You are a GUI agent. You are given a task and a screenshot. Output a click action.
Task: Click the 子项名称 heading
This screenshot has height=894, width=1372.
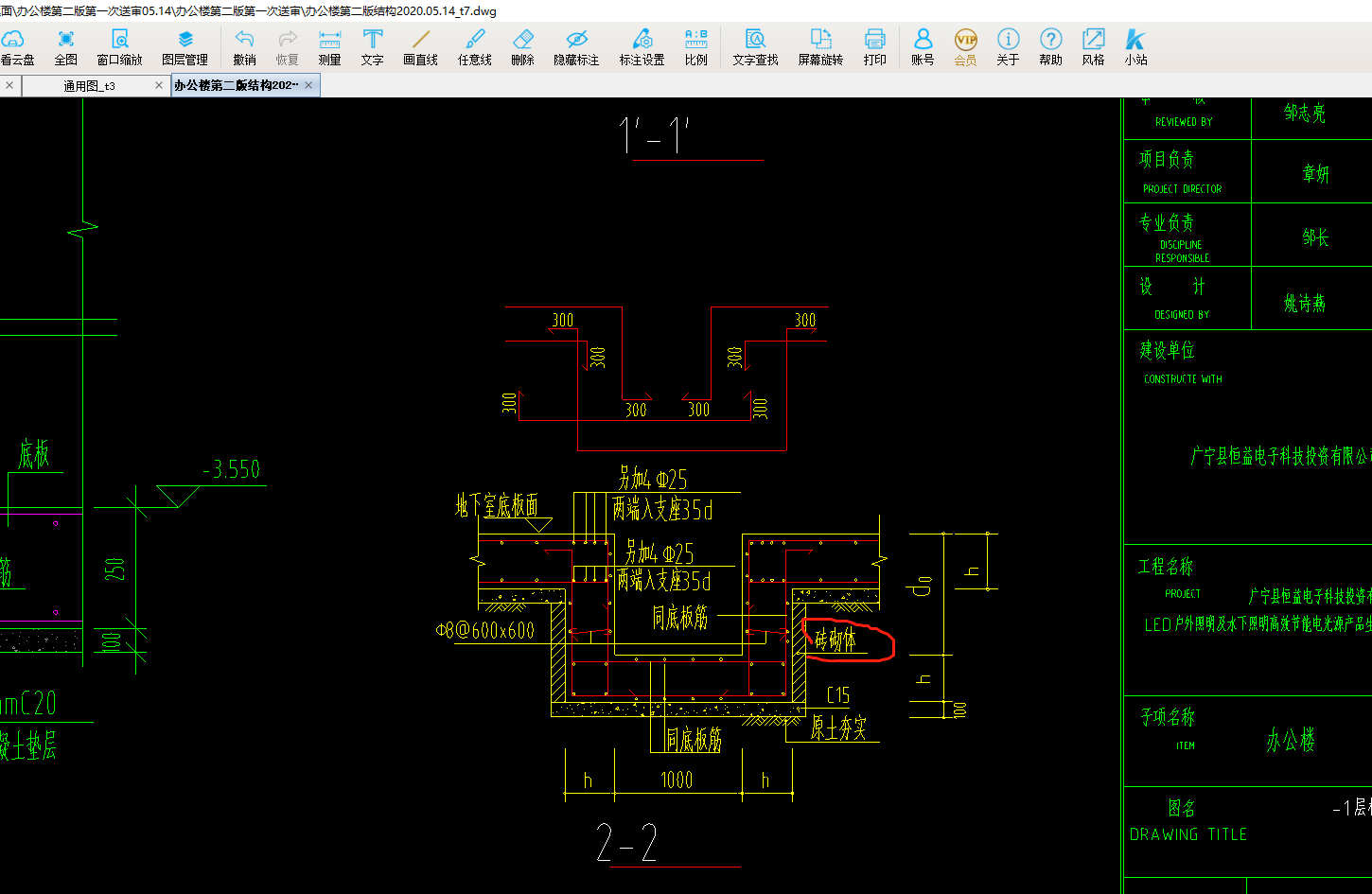pyautogui.click(x=1168, y=717)
